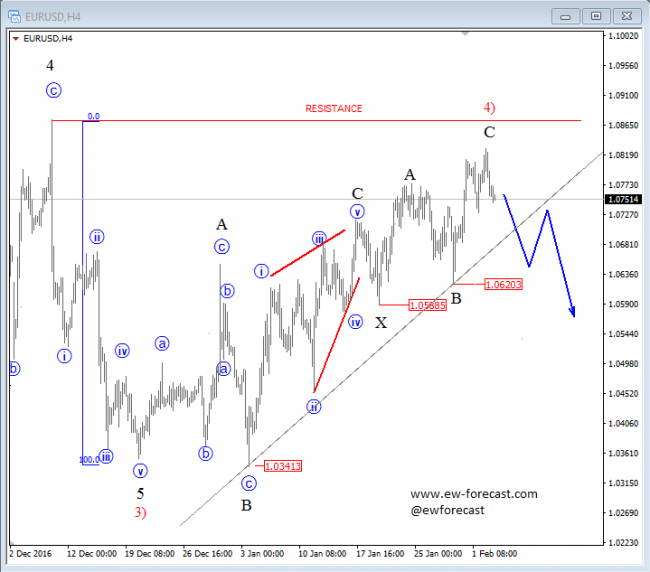Click the red 1.03413 price label
Screen dimensions: 650x572
coord(283,466)
